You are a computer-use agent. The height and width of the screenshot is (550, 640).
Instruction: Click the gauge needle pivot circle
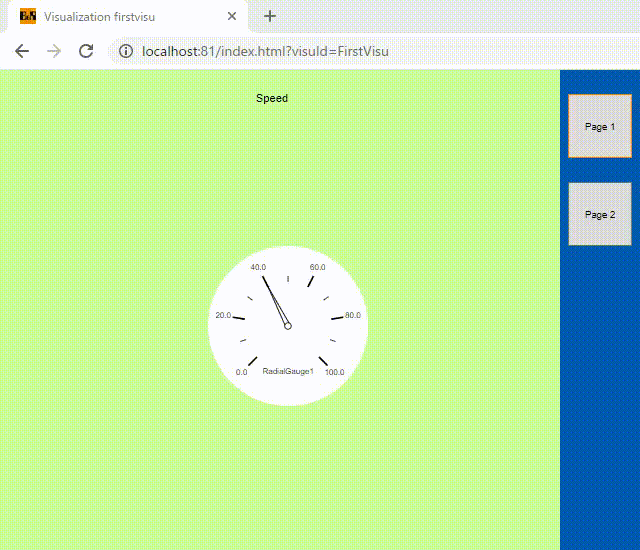(x=288, y=326)
